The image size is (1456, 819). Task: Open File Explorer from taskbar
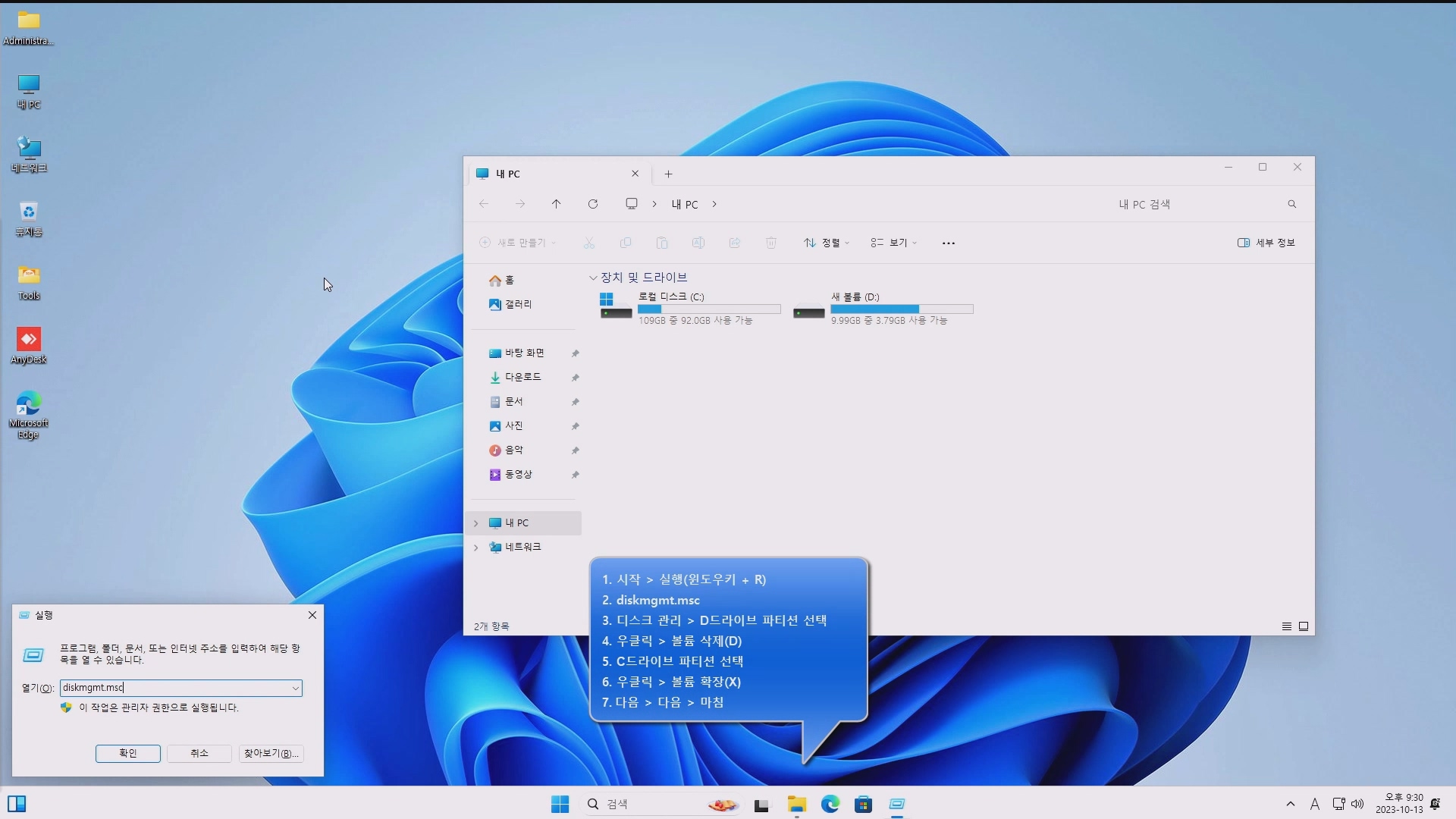pos(796,805)
